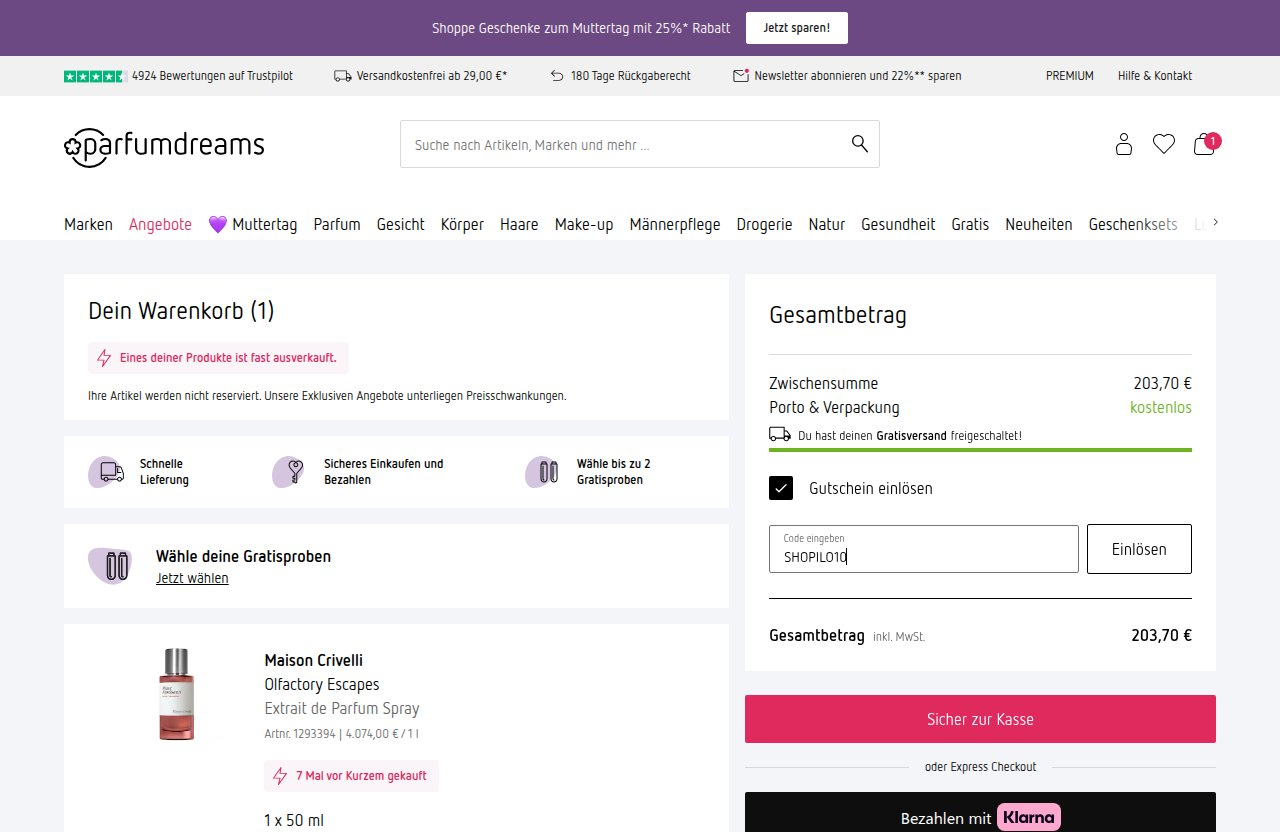Click the lightning icon in 7 Mal gekauft badge
The image size is (1280, 832).
point(280,776)
